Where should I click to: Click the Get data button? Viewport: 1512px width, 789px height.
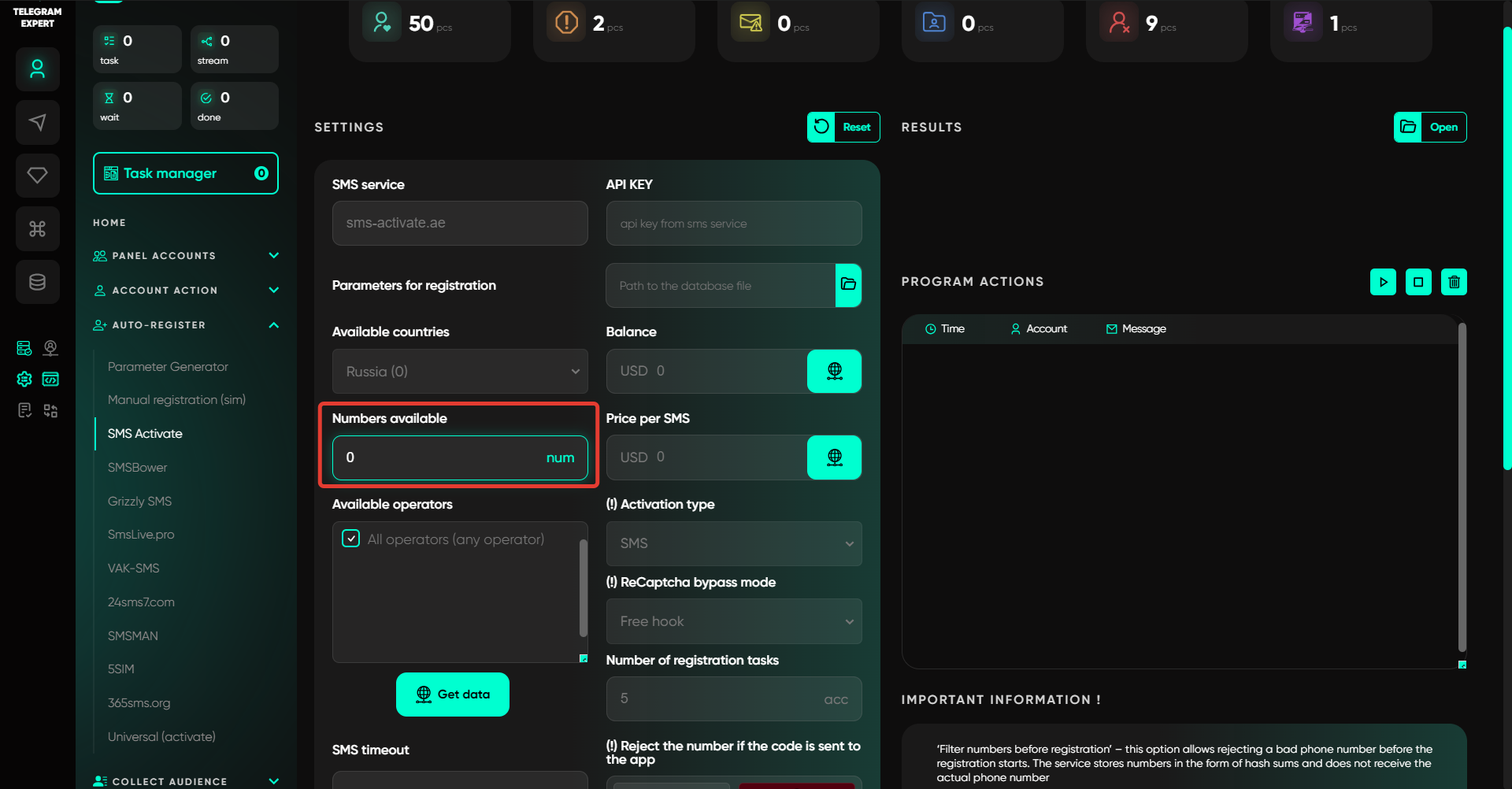pyautogui.click(x=453, y=695)
